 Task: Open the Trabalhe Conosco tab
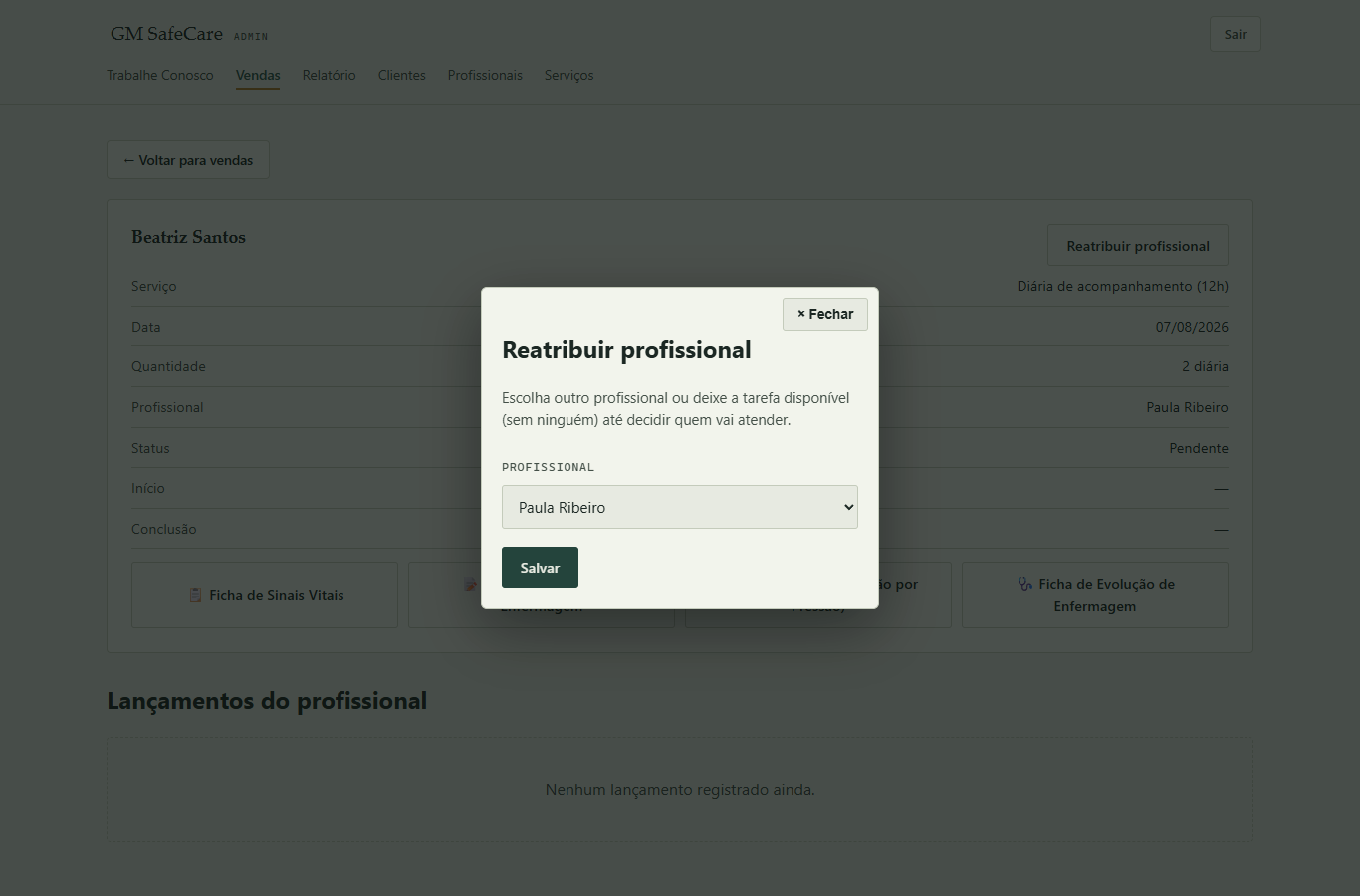point(160,75)
